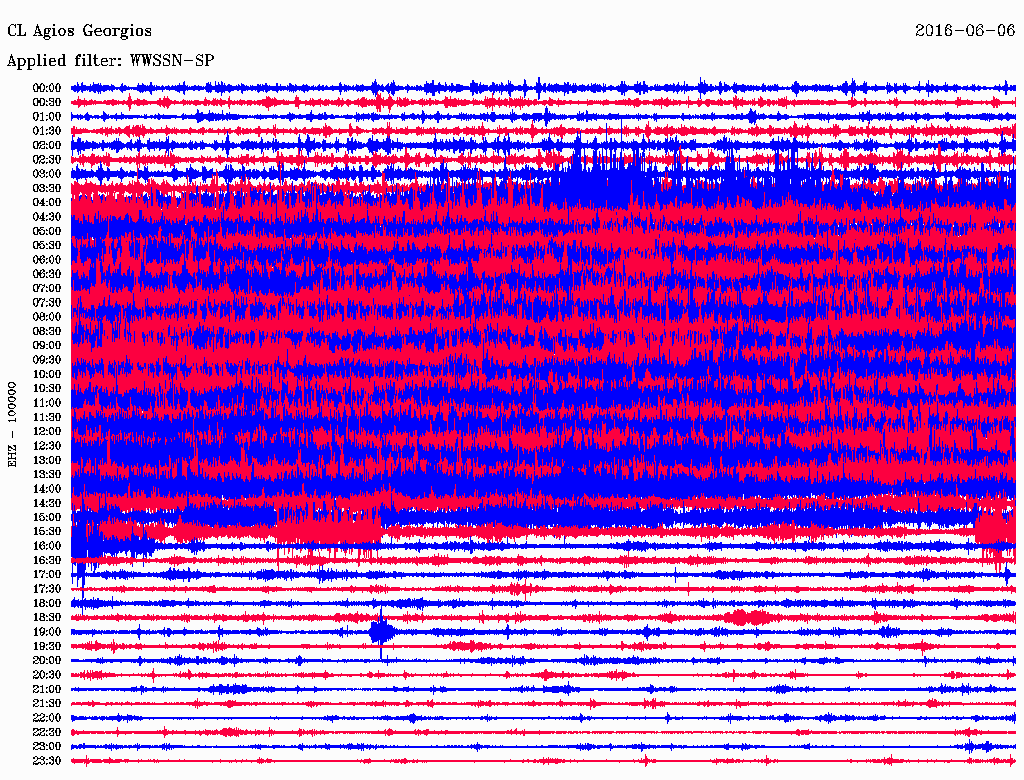Click the station title 'CL Agios Georgios'
1024x780 pixels.
click(80, 31)
